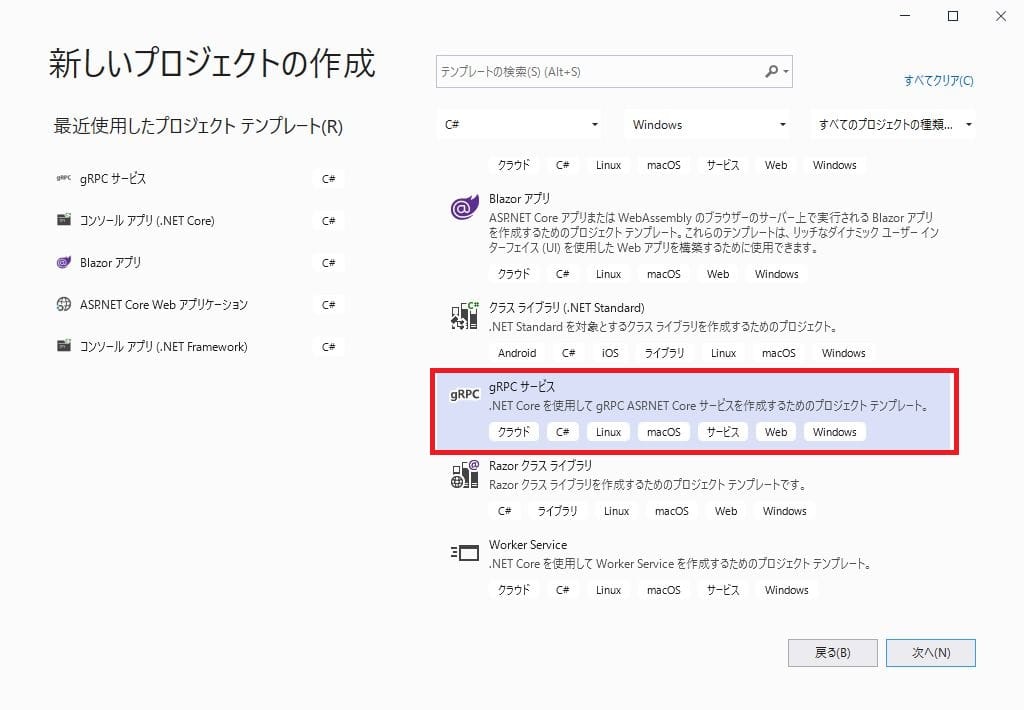This screenshot has height=710, width=1024.
Task: Click the Android tag under クラス ライブラリ
Action: click(517, 353)
